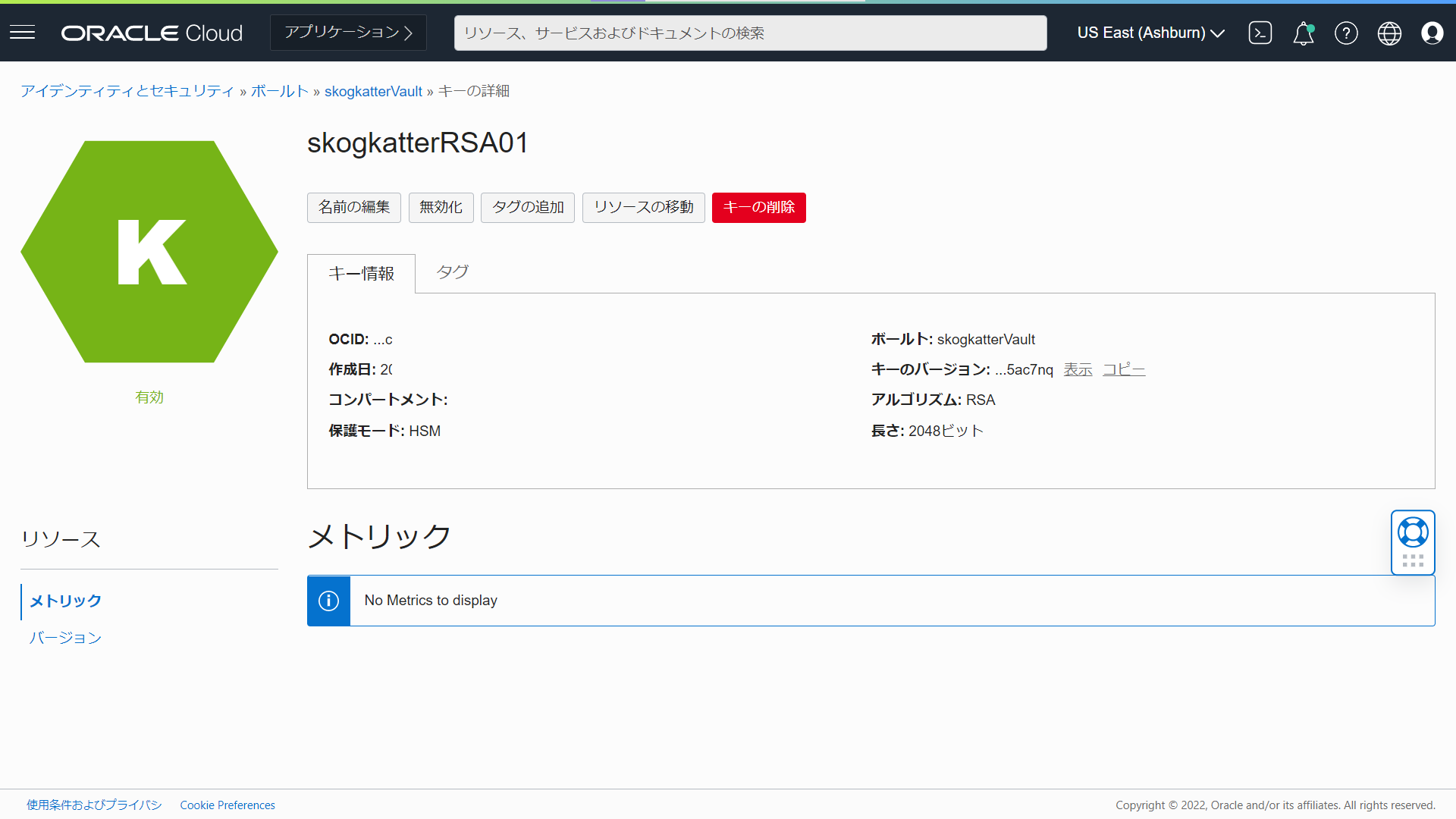The height and width of the screenshot is (819, 1456).
Task: Open the US East (Ashburn) region selector
Action: [x=1150, y=33]
